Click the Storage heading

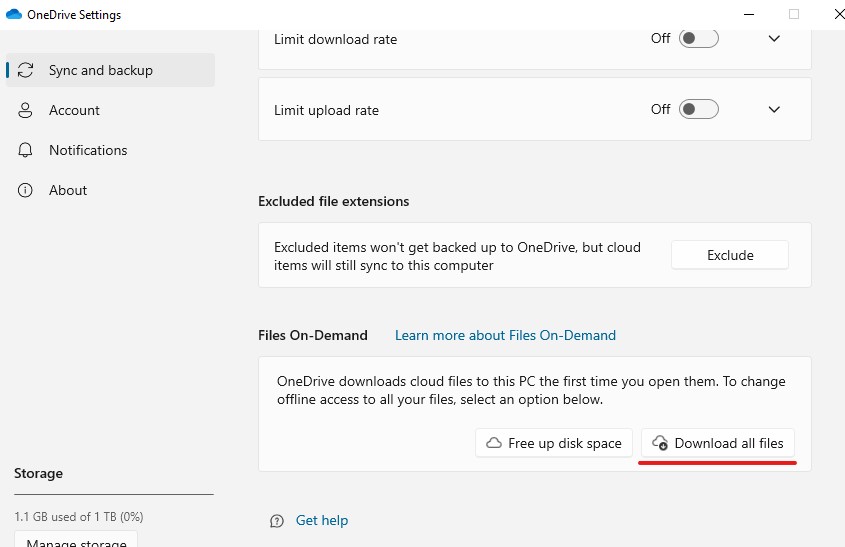(x=38, y=473)
